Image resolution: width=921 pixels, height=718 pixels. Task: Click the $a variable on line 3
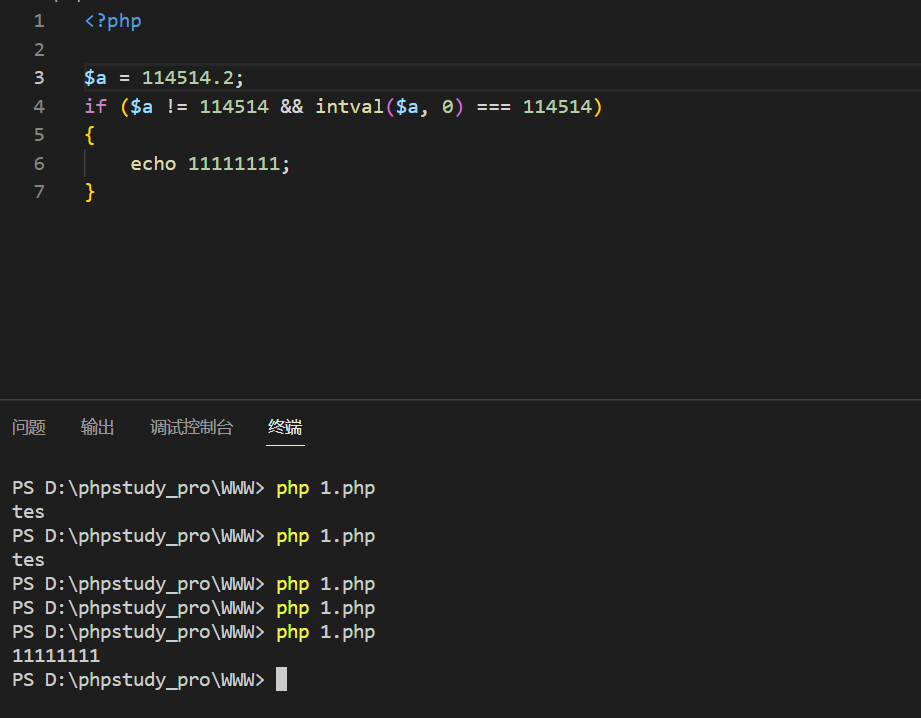(95, 78)
